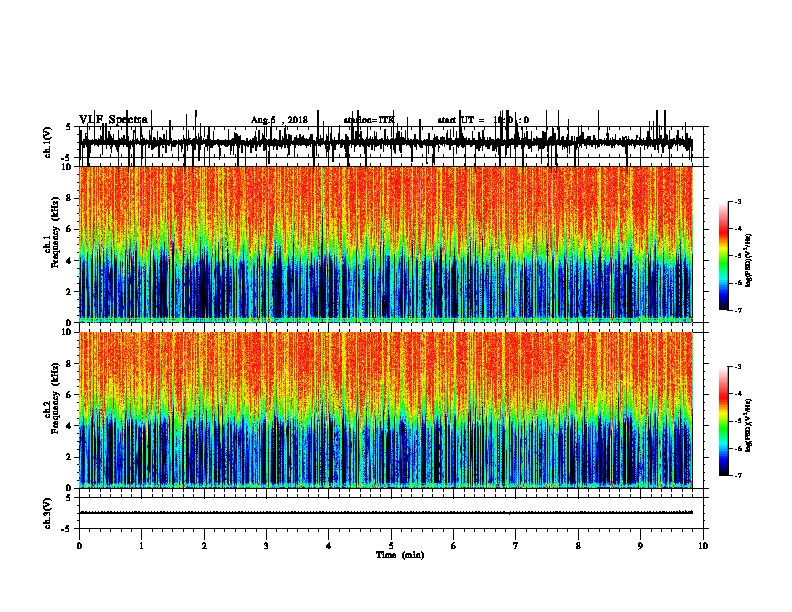Click the "6" kHz tick on ch.2 axis

coord(69,395)
